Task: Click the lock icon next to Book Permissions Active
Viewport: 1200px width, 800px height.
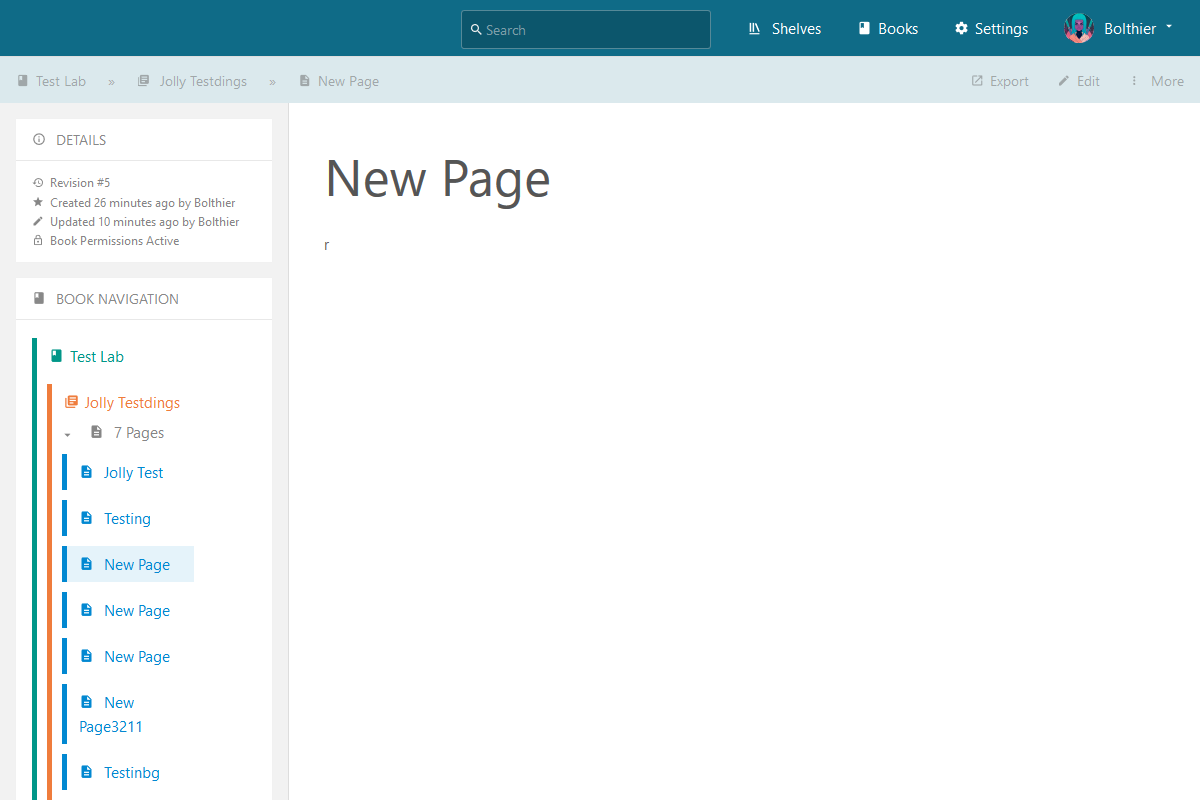Action: [x=38, y=240]
